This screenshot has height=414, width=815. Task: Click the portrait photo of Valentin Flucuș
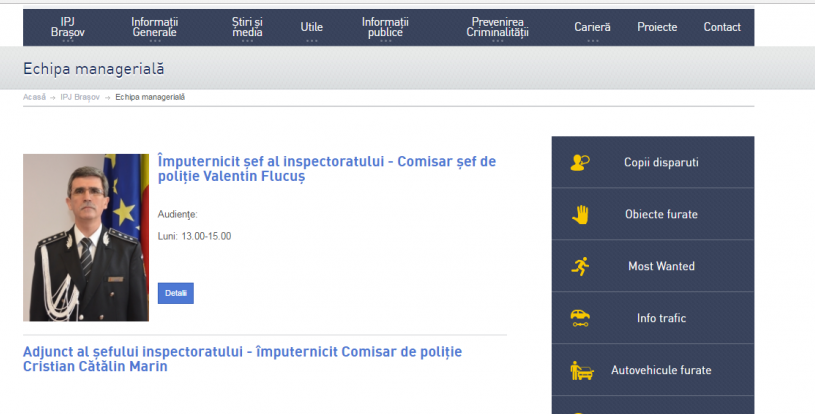(86, 237)
